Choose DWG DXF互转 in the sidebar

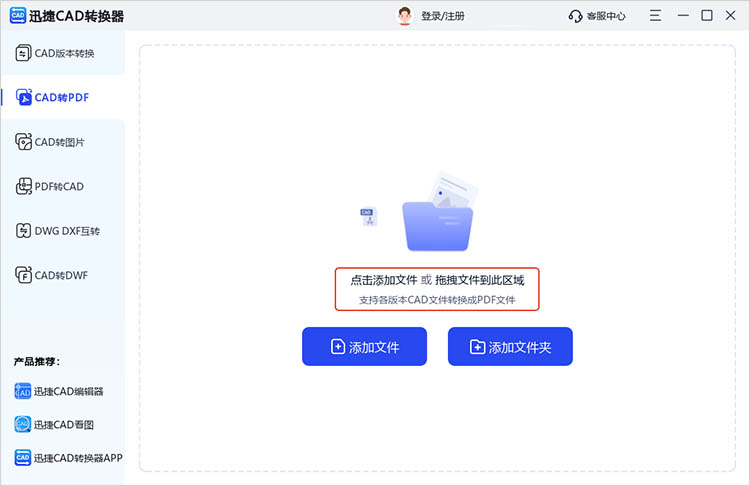point(62,231)
